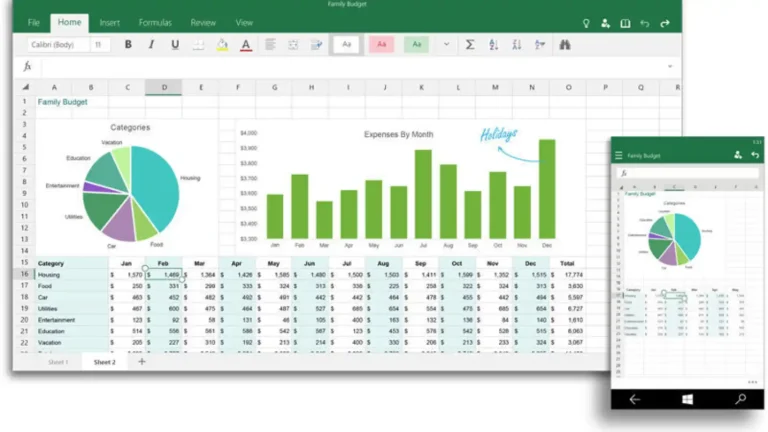This screenshot has width=768, height=432.
Task: Select the Expenses By Month chart
Action: [x=410, y=189]
